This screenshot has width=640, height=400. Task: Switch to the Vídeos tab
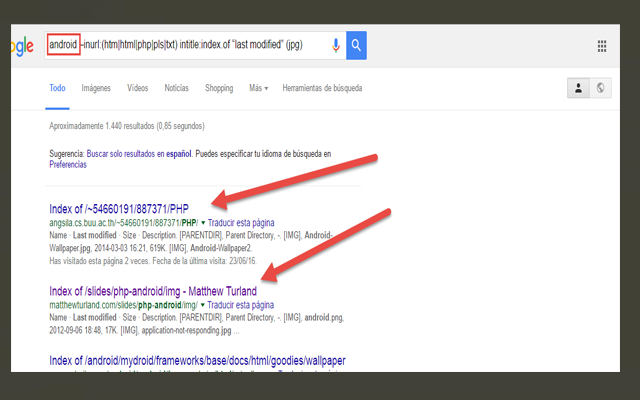(138, 88)
